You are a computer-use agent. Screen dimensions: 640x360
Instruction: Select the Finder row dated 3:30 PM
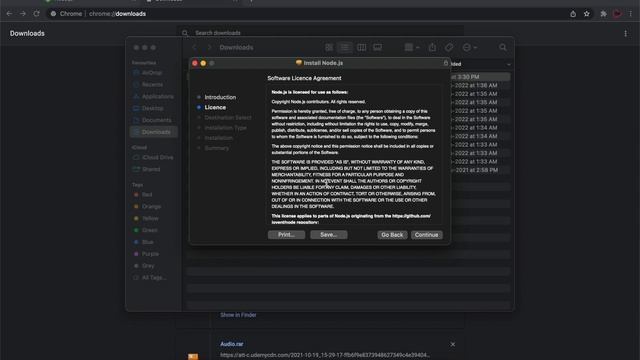coord(480,77)
